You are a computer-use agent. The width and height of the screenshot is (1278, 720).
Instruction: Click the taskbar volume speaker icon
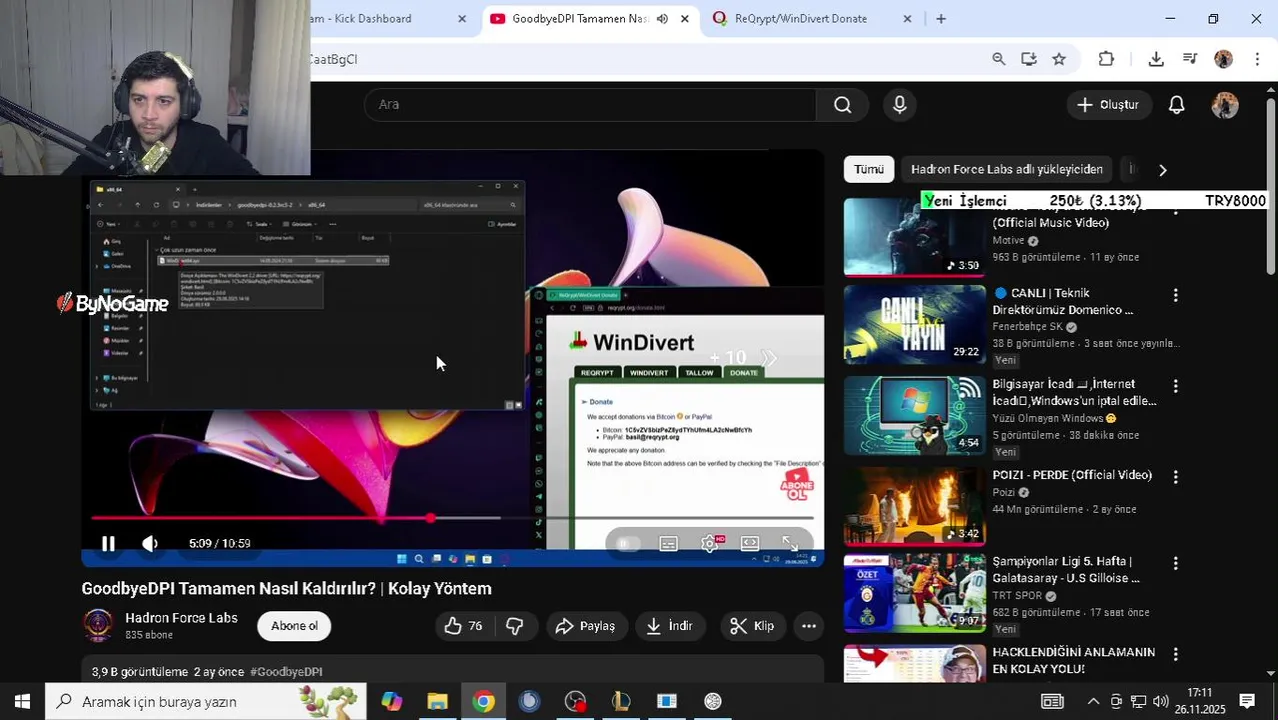(1160, 701)
